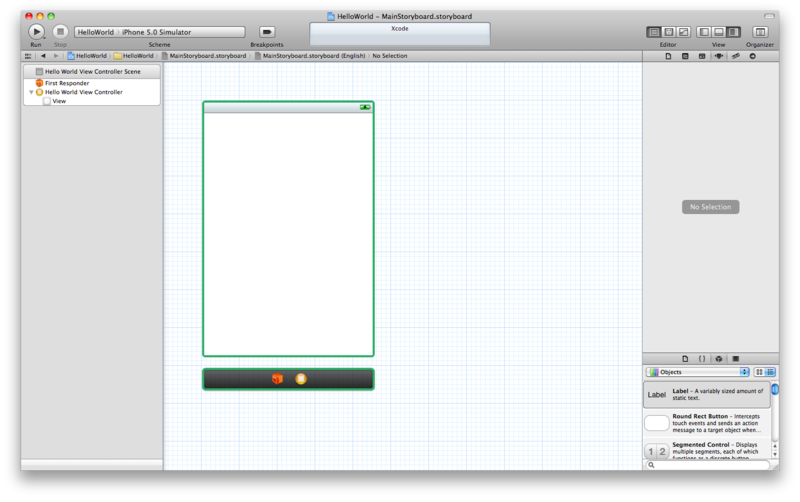Select the Segmented Control object
800x502 pixels.
click(x=707, y=450)
